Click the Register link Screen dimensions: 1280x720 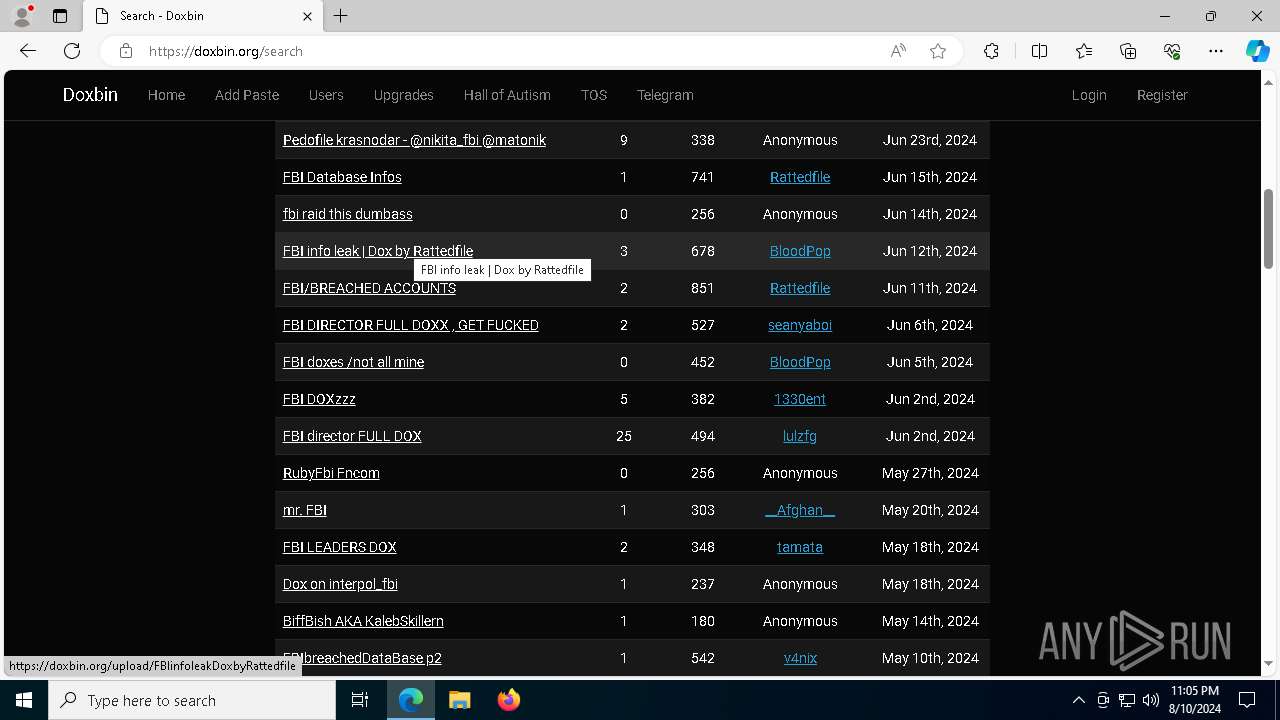coord(1162,95)
